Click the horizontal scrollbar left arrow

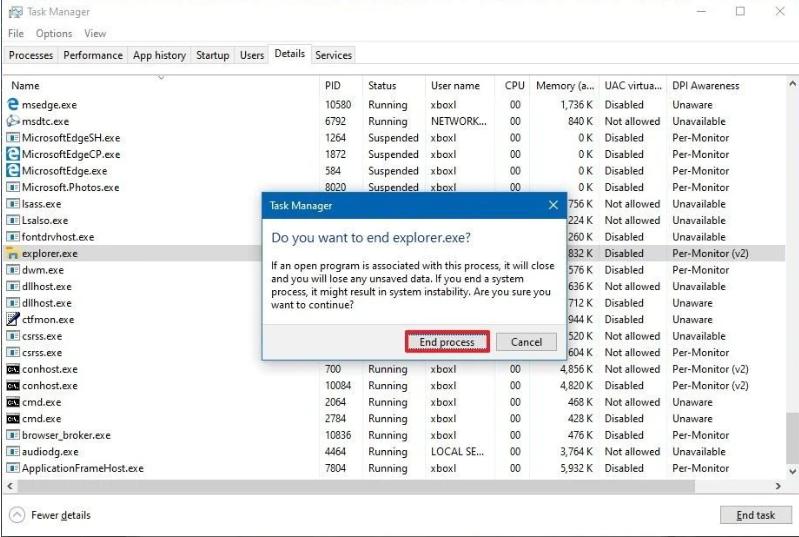pos(10,487)
